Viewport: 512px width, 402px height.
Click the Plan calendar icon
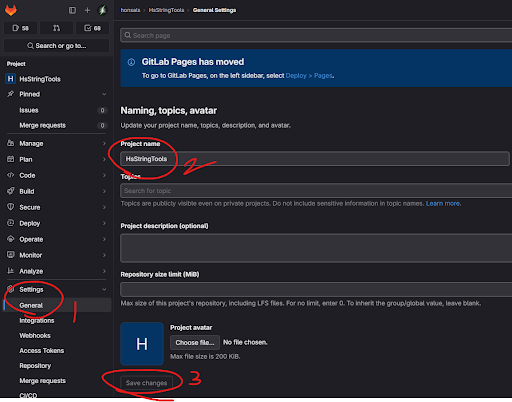10,159
